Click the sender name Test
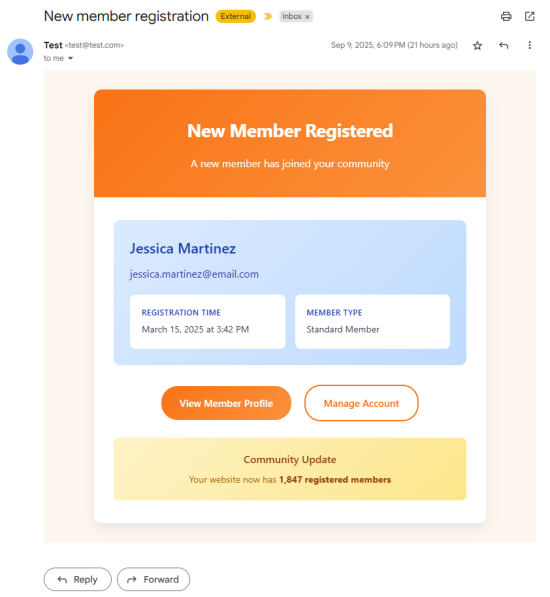The image size is (550, 597). pyautogui.click(x=53, y=45)
